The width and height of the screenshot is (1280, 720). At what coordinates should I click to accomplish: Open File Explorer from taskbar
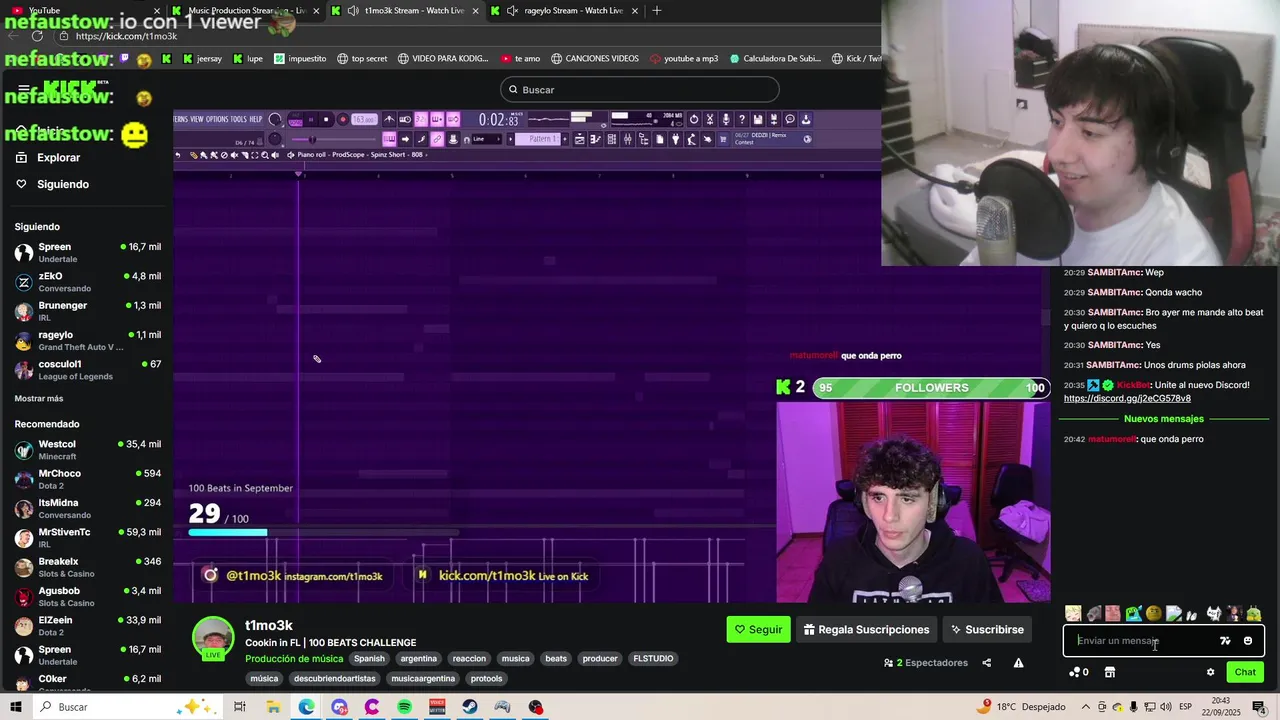pyautogui.click(x=273, y=707)
